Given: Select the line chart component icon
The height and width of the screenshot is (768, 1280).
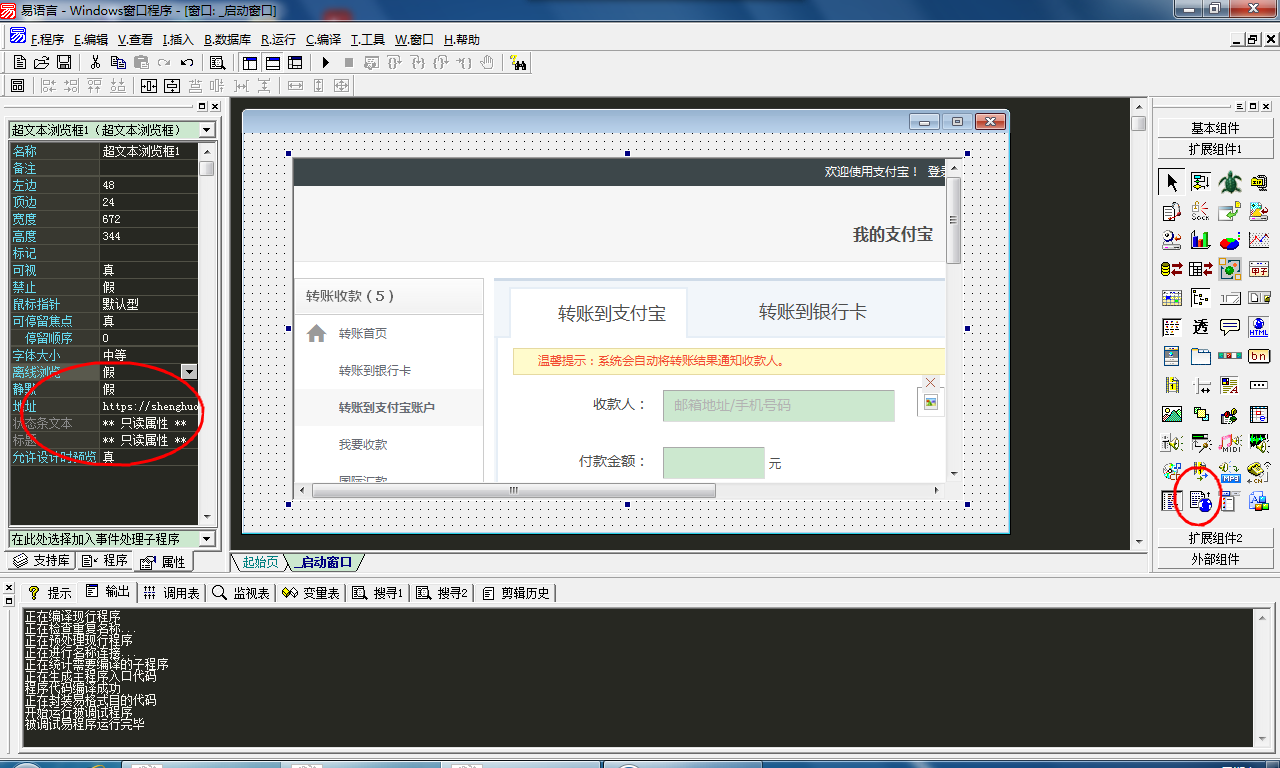Looking at the screenshot, I should (1258, 240).
